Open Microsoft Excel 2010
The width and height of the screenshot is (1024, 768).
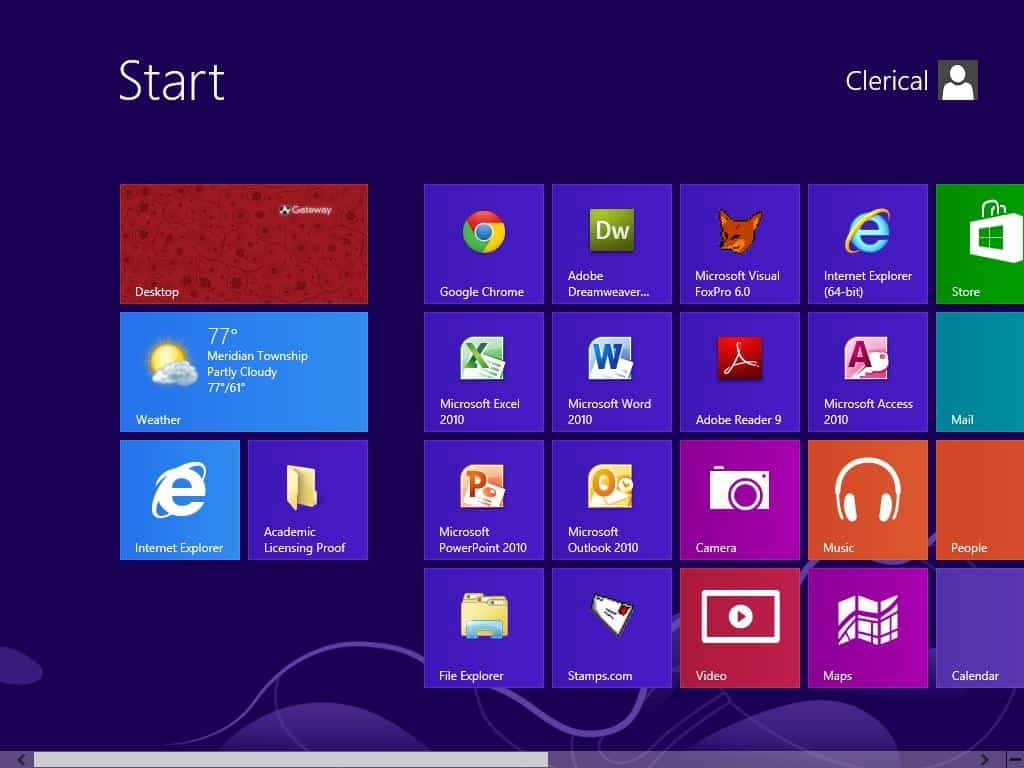pos(483,371)
